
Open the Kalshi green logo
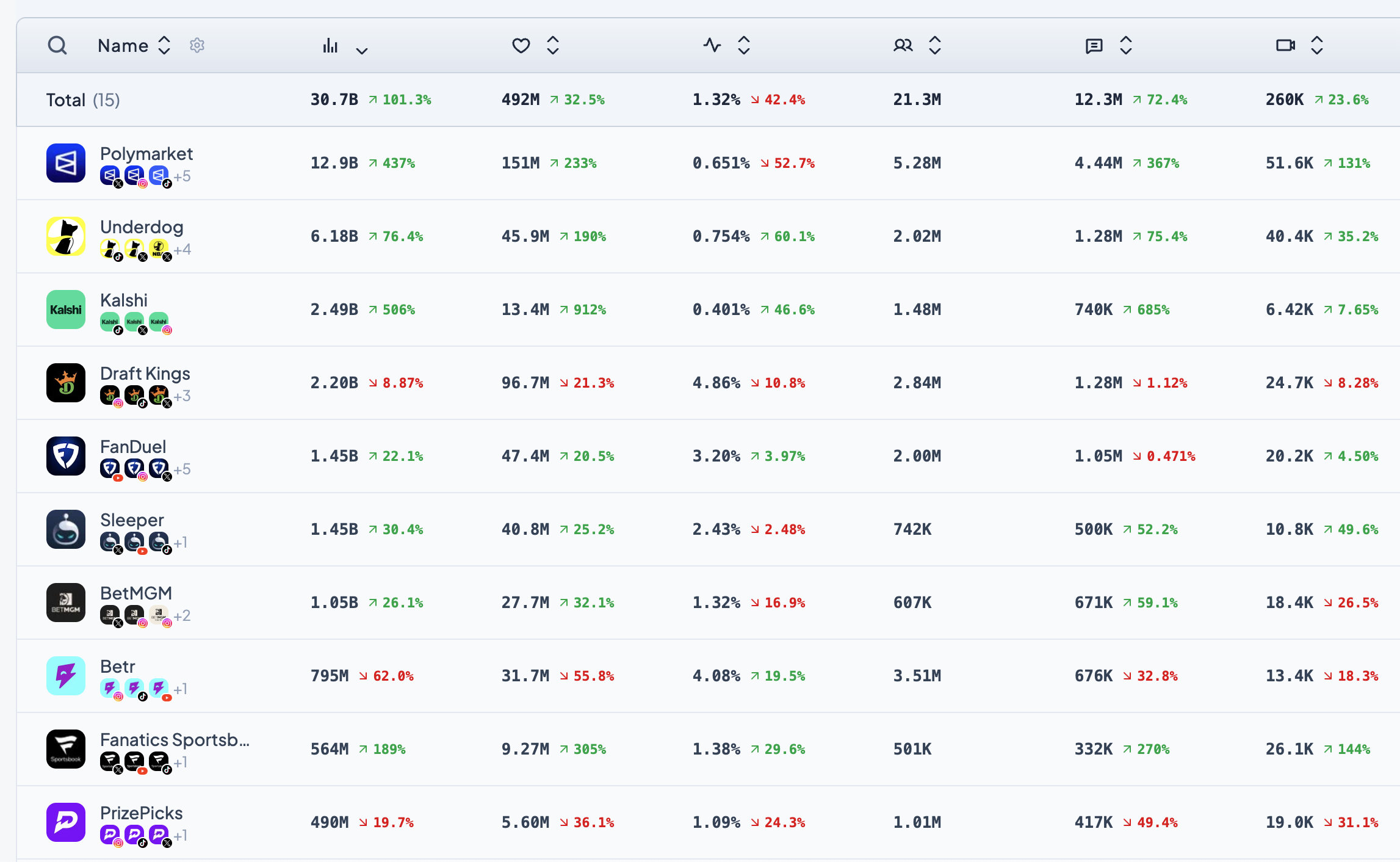66,310
